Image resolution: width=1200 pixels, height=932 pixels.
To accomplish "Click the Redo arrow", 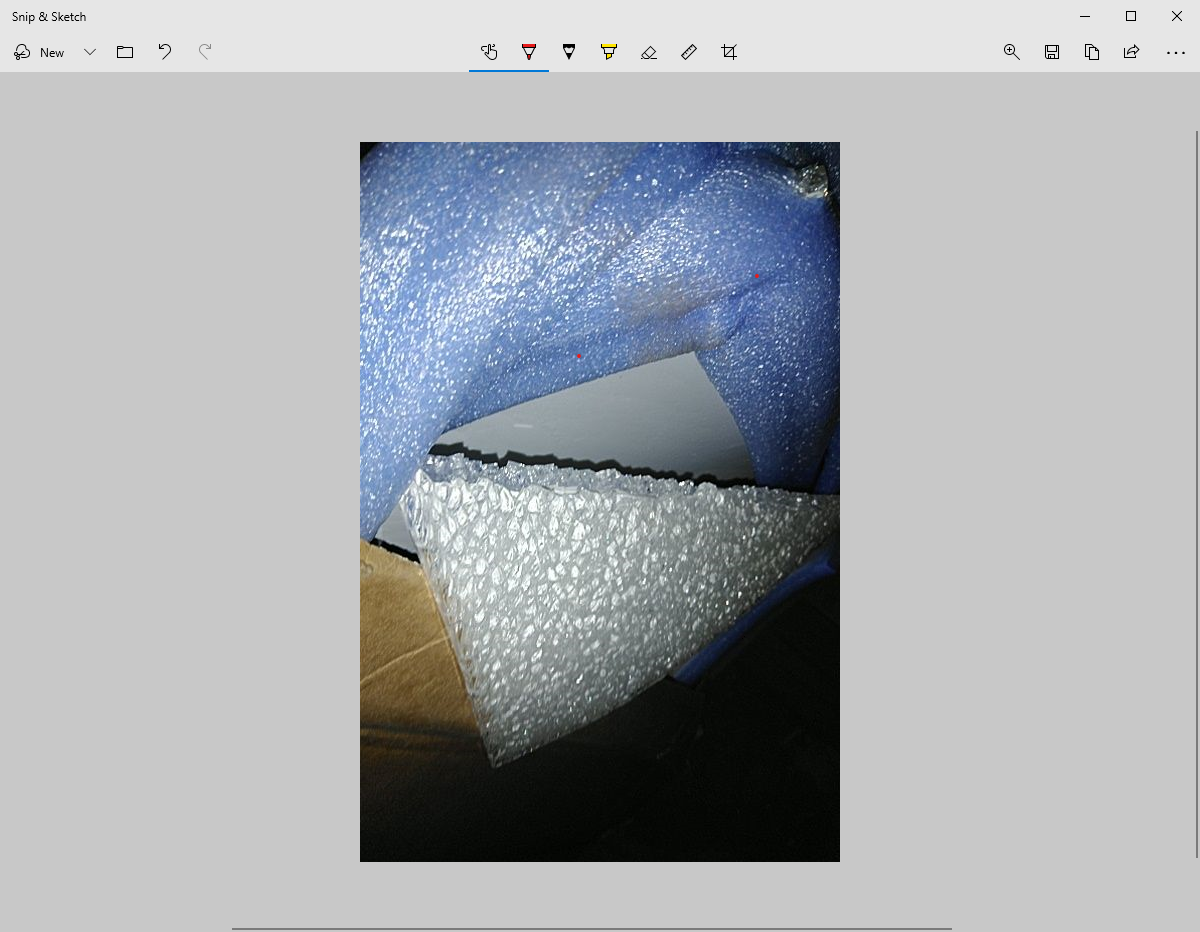I will pyautogui.click(x=205, y=52).
